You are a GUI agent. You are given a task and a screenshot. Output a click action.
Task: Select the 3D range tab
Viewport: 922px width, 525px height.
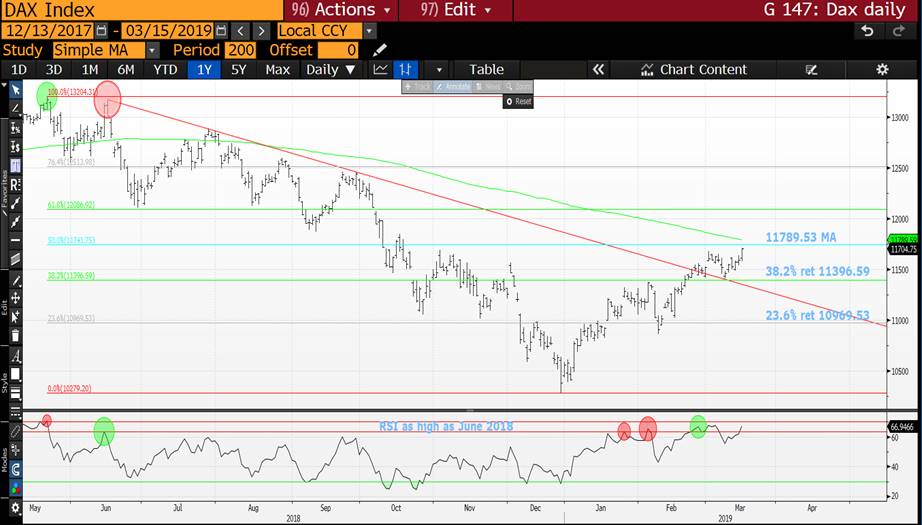click(x=54, y=69)
